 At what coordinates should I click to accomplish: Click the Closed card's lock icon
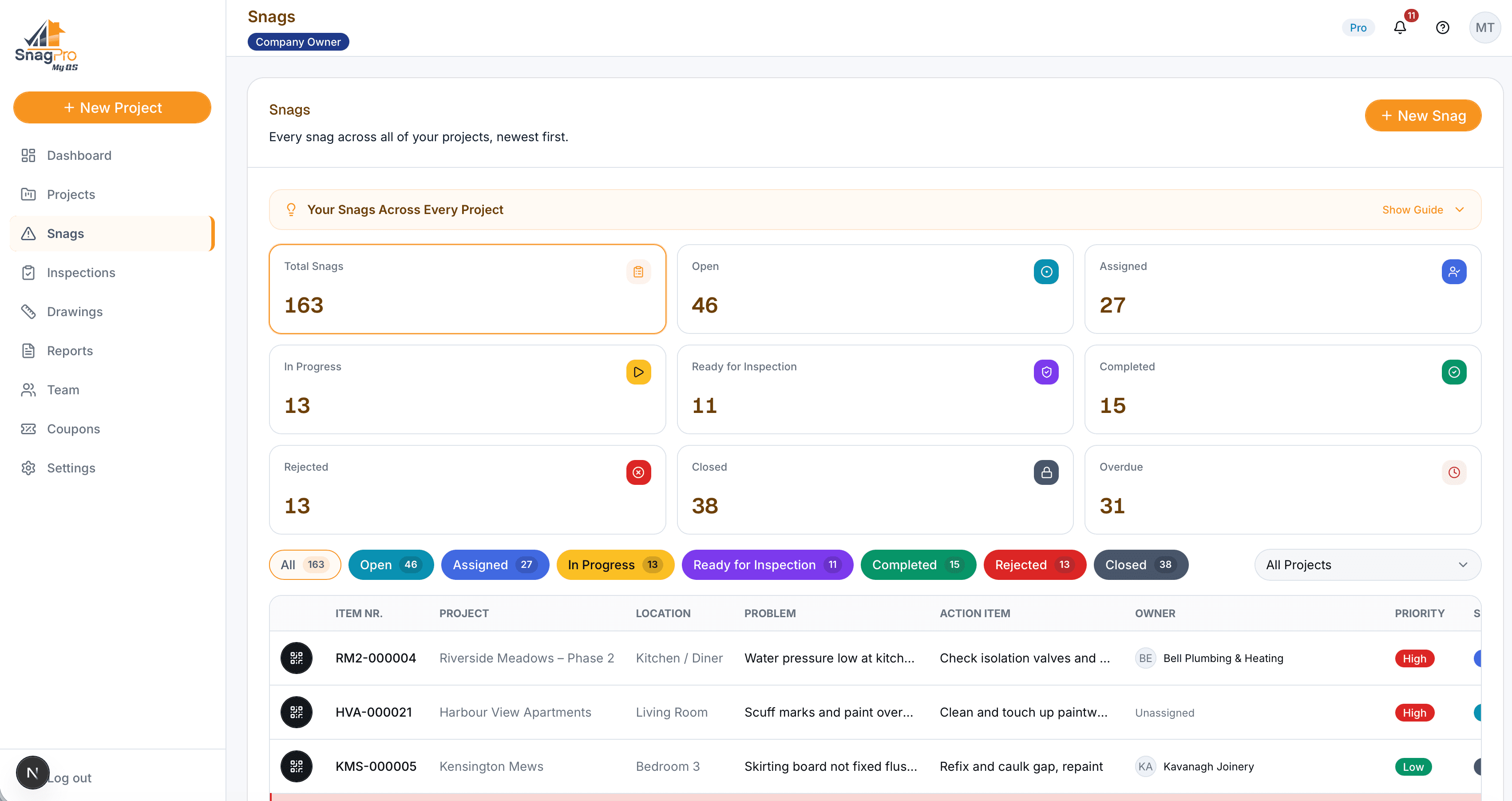[1046, 473]
